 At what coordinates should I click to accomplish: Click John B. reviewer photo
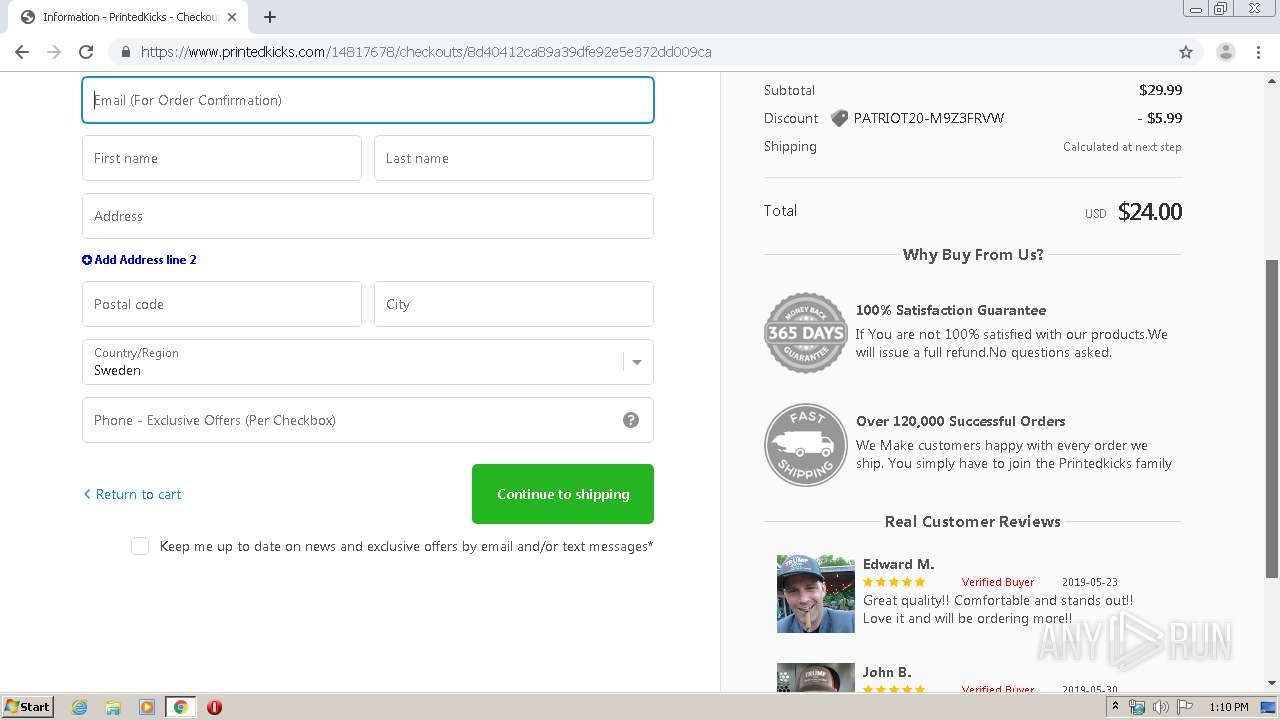pos(816,677)
